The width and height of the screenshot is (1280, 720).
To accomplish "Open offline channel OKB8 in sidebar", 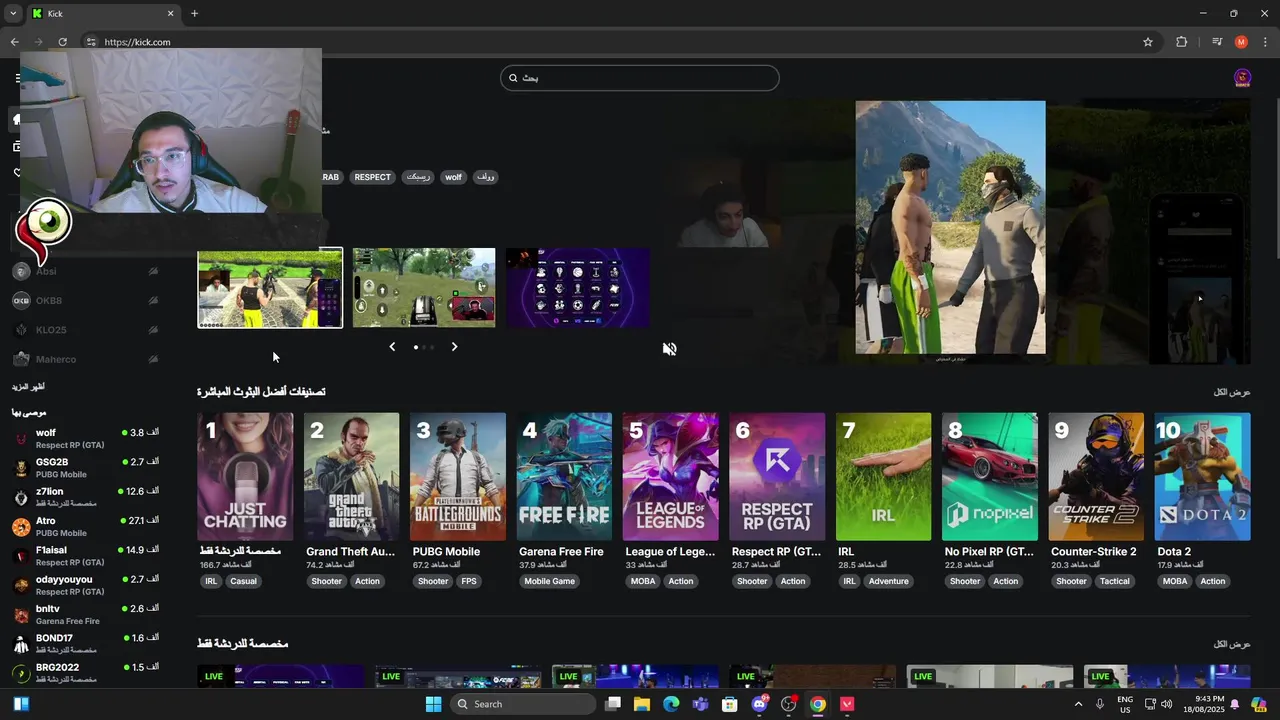I will [x=85, y=300].
